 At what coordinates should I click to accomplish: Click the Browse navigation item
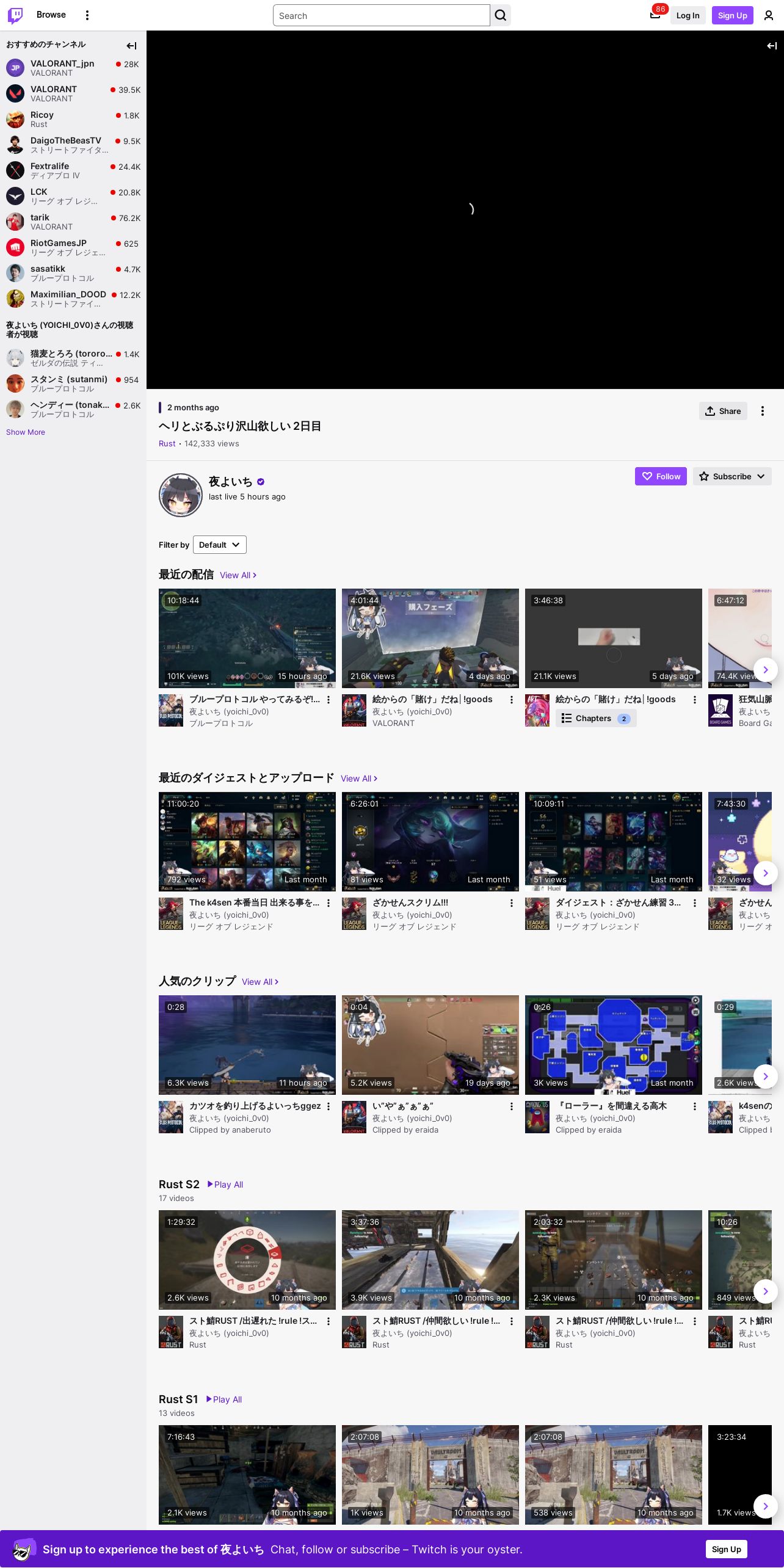point(51,15)
